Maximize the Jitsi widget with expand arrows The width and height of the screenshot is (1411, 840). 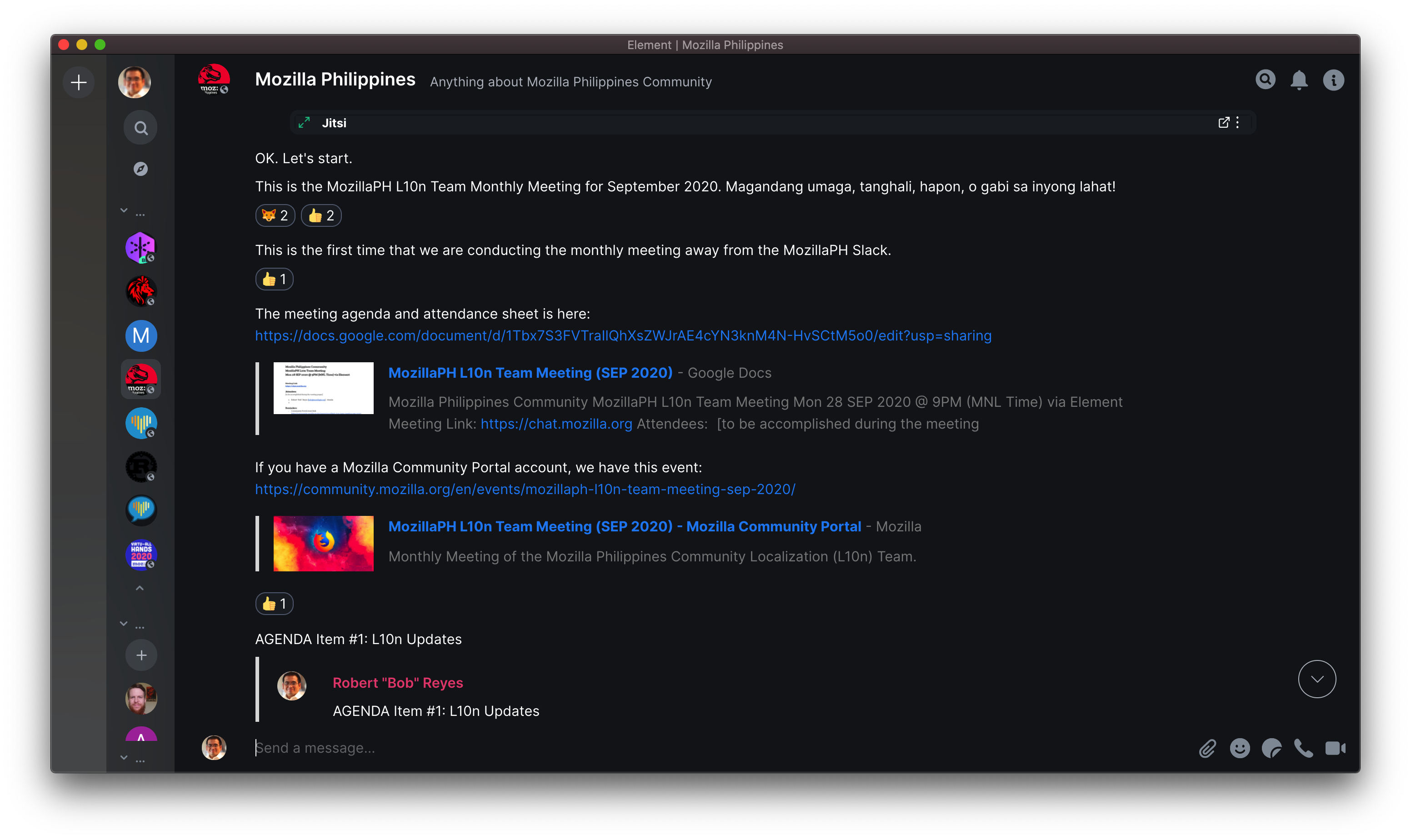click(304, 123)
